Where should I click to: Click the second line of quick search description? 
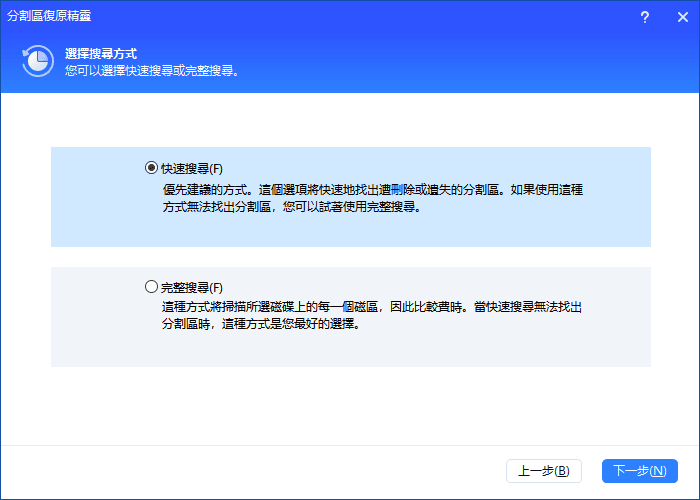pos(290,207)
